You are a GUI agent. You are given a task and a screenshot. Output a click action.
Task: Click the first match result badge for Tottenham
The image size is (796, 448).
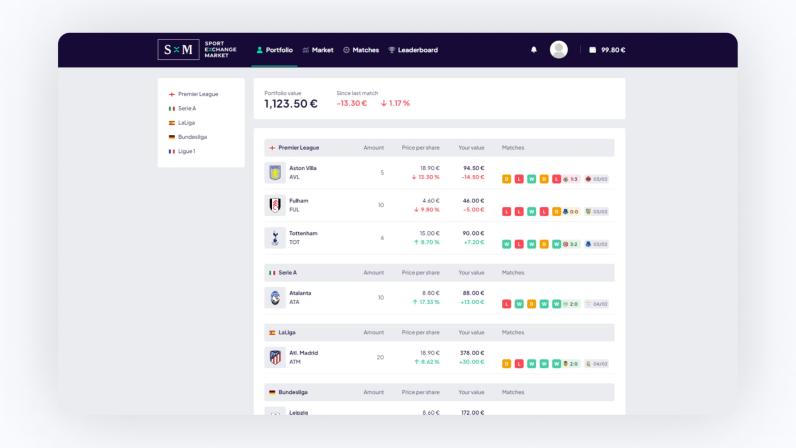tap(506, 244)
